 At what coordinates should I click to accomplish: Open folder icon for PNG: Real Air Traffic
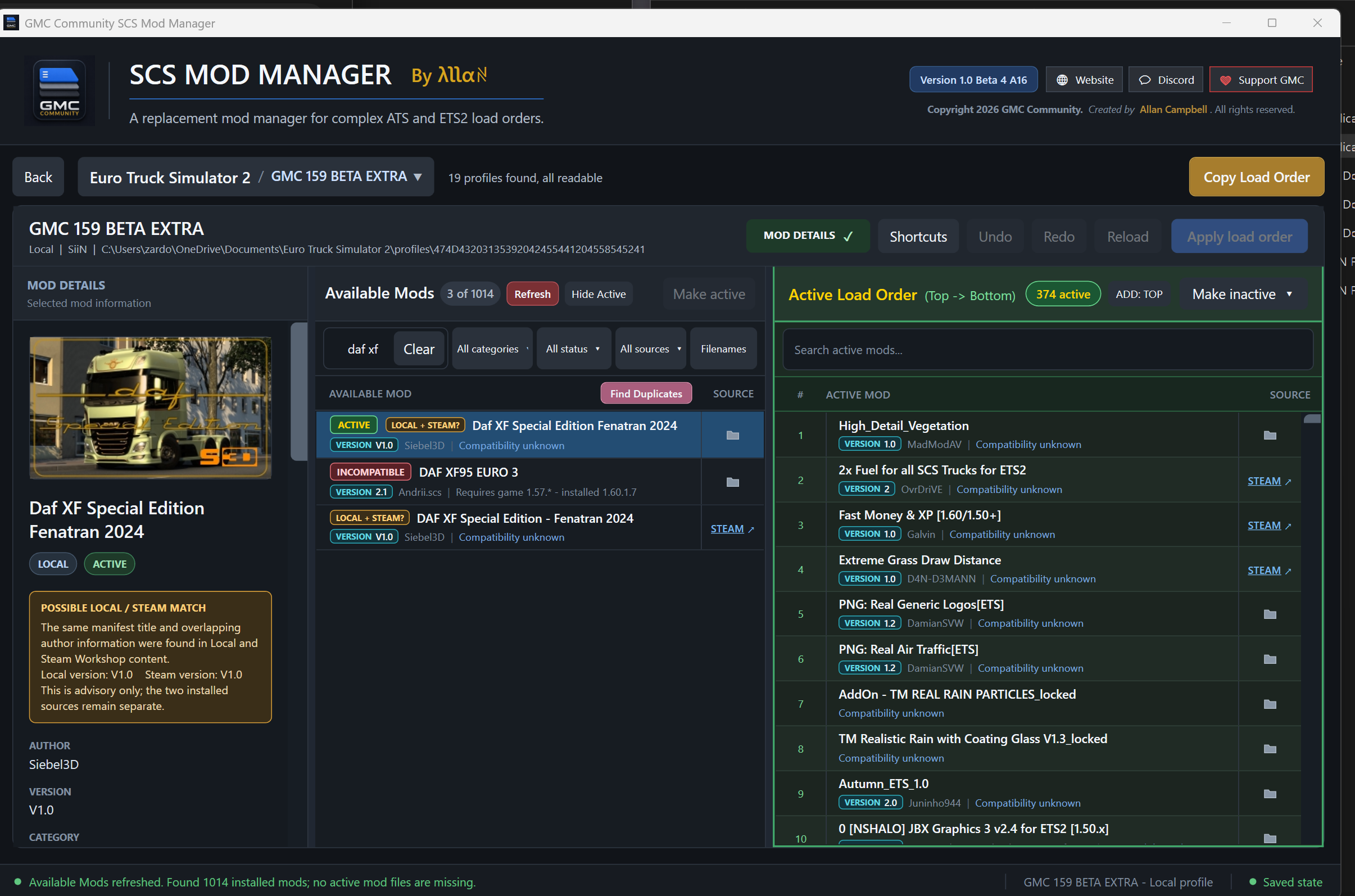coord(1270,659)
